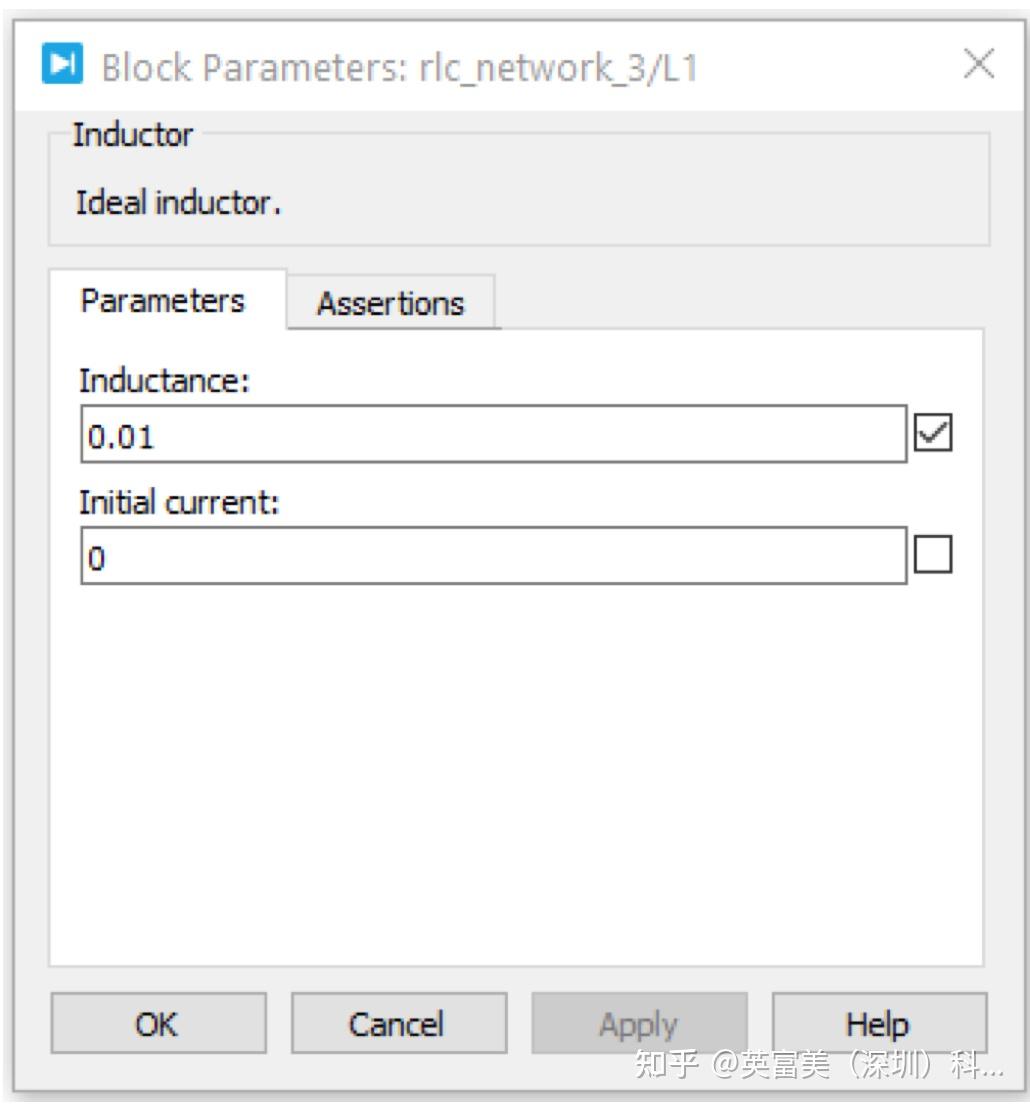Screen dimensions: 1030x1108
Task: Click the "Inductance:" label
Action: coord(163,381)
